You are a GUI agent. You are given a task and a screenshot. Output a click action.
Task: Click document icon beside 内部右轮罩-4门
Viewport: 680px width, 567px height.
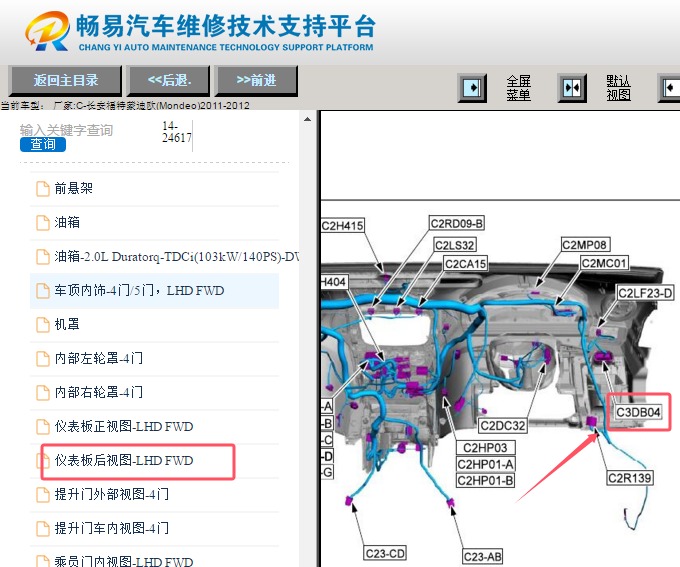(x=42, y=393)
